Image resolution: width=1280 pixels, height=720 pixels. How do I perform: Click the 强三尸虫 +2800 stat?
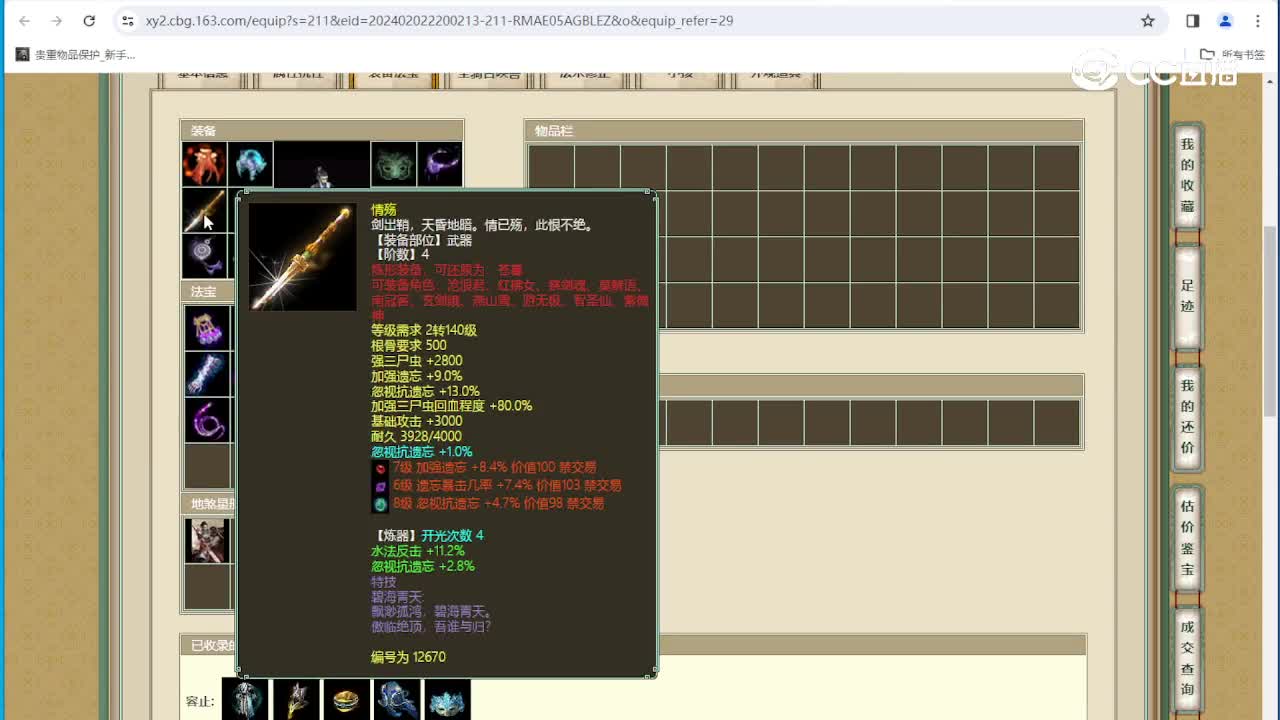(417, 360)
